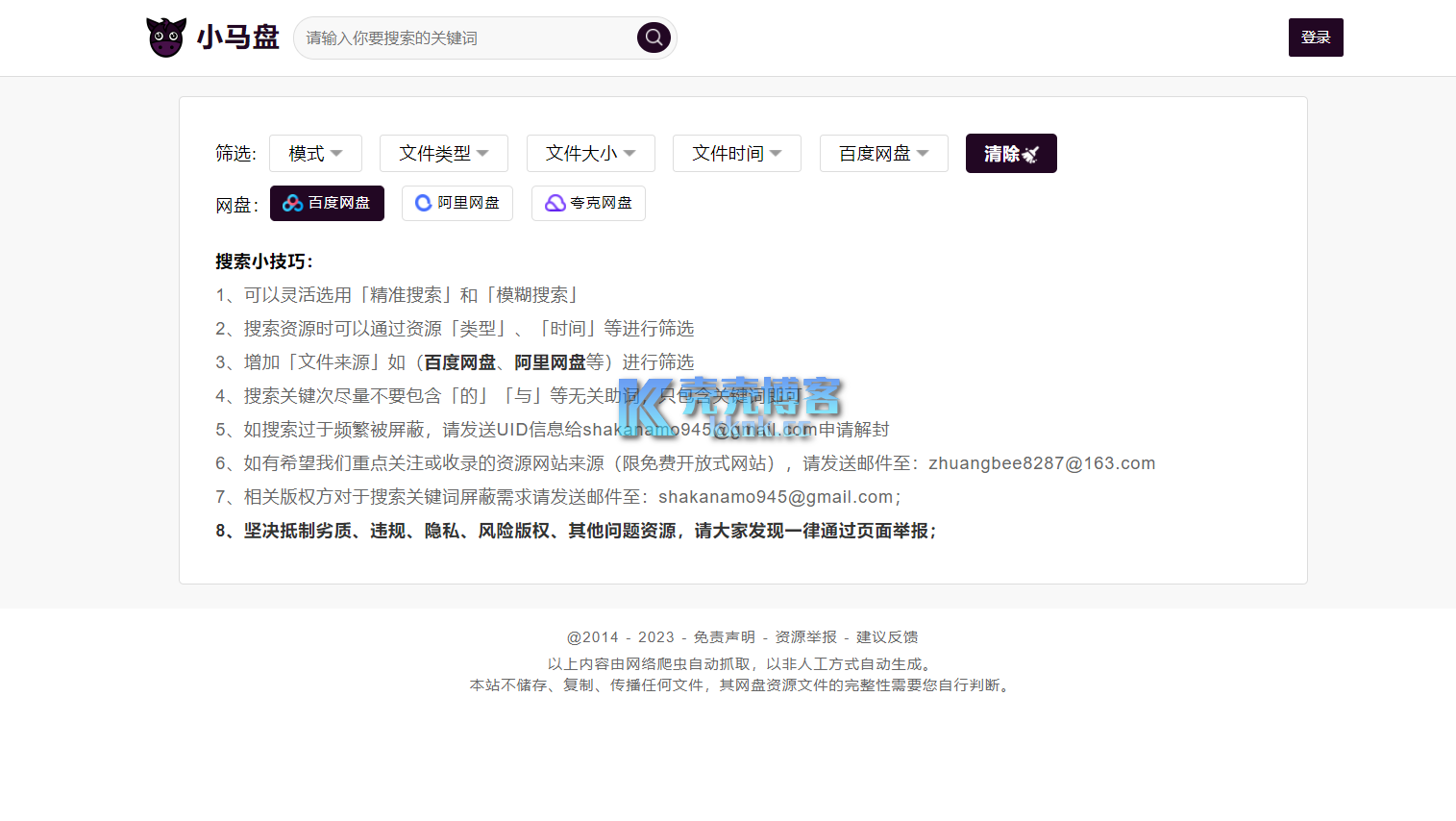
Task: Open the 资源举报 footer link
Action: pos(805,637)
